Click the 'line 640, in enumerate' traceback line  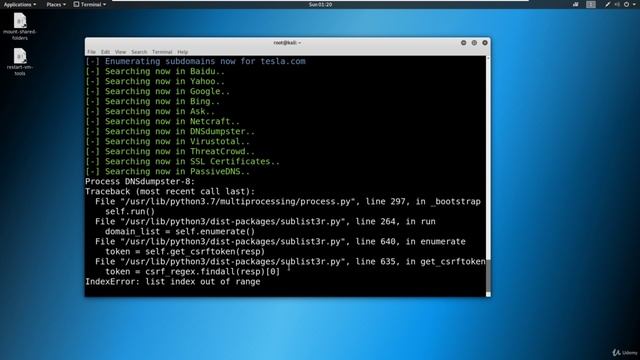pos(280,242)
